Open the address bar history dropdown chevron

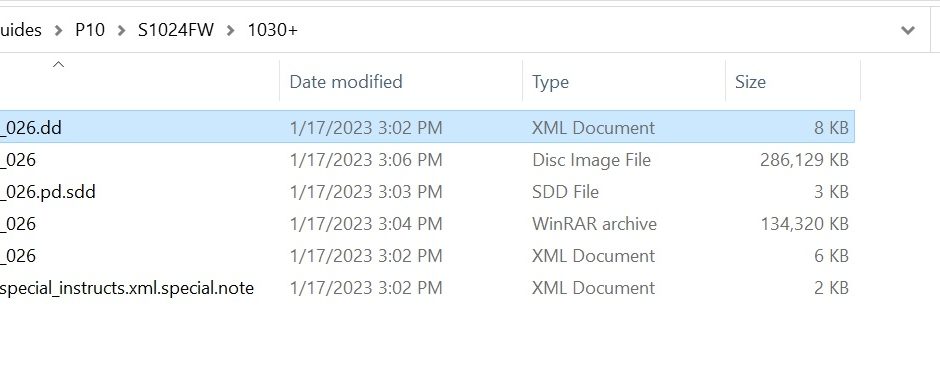click(x=908, y=30)
